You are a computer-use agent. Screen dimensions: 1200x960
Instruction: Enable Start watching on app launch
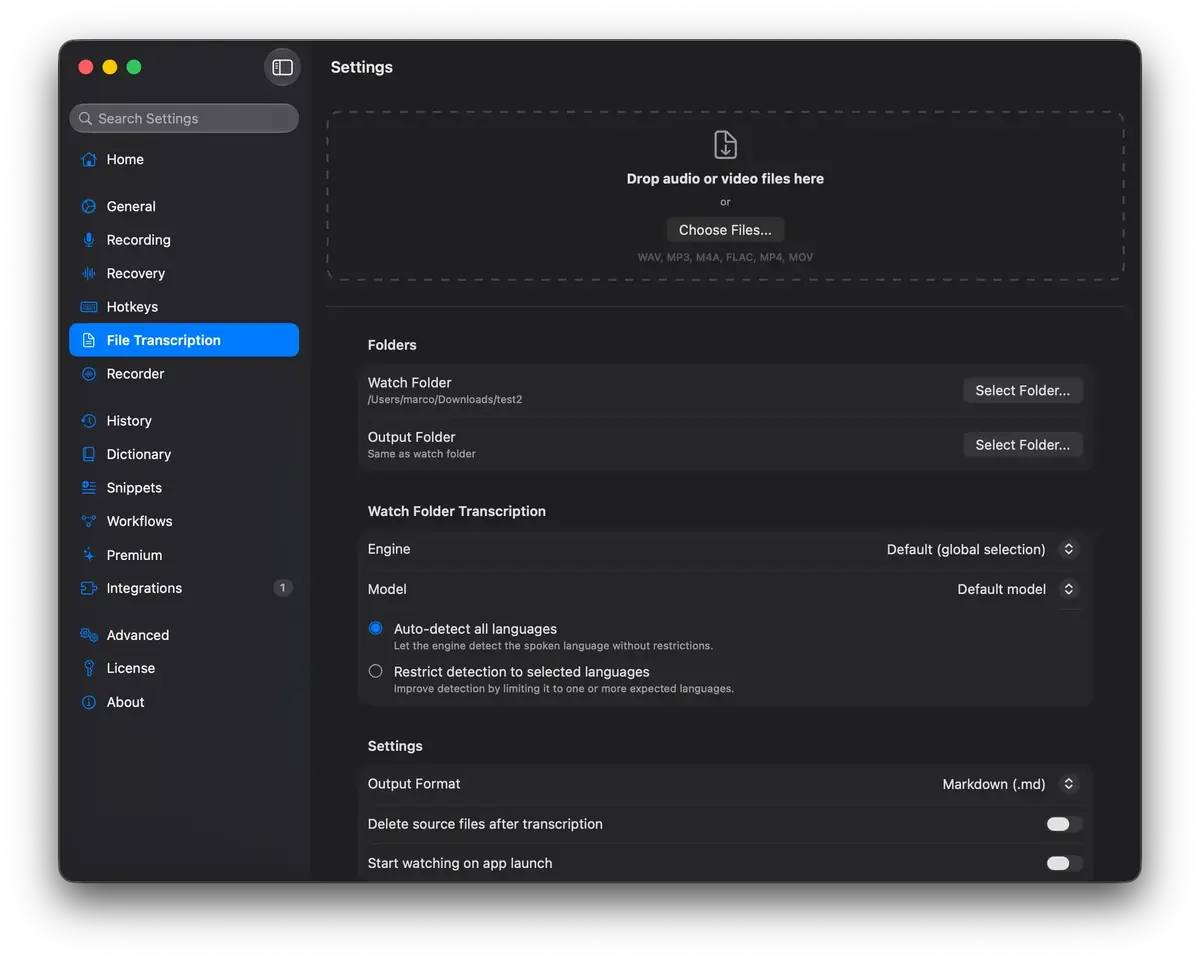click(1064, 863)
